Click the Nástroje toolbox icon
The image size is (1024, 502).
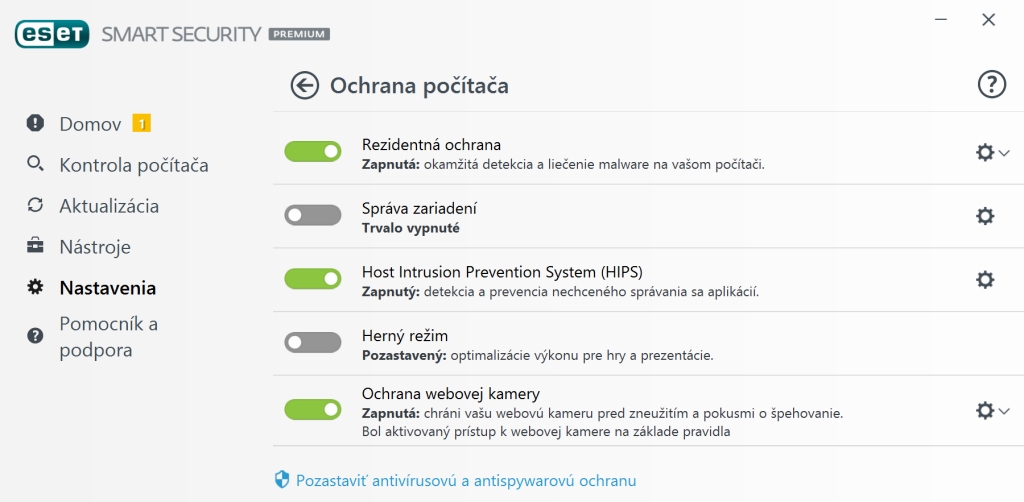pyautogui.click(x=36, y=246)
